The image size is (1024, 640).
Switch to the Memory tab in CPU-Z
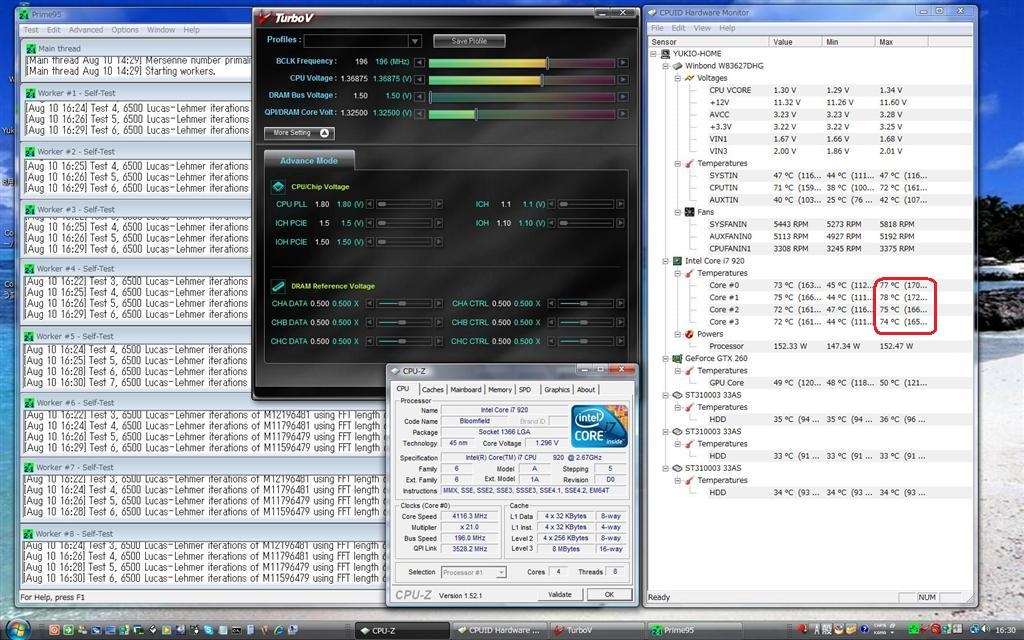500,390
